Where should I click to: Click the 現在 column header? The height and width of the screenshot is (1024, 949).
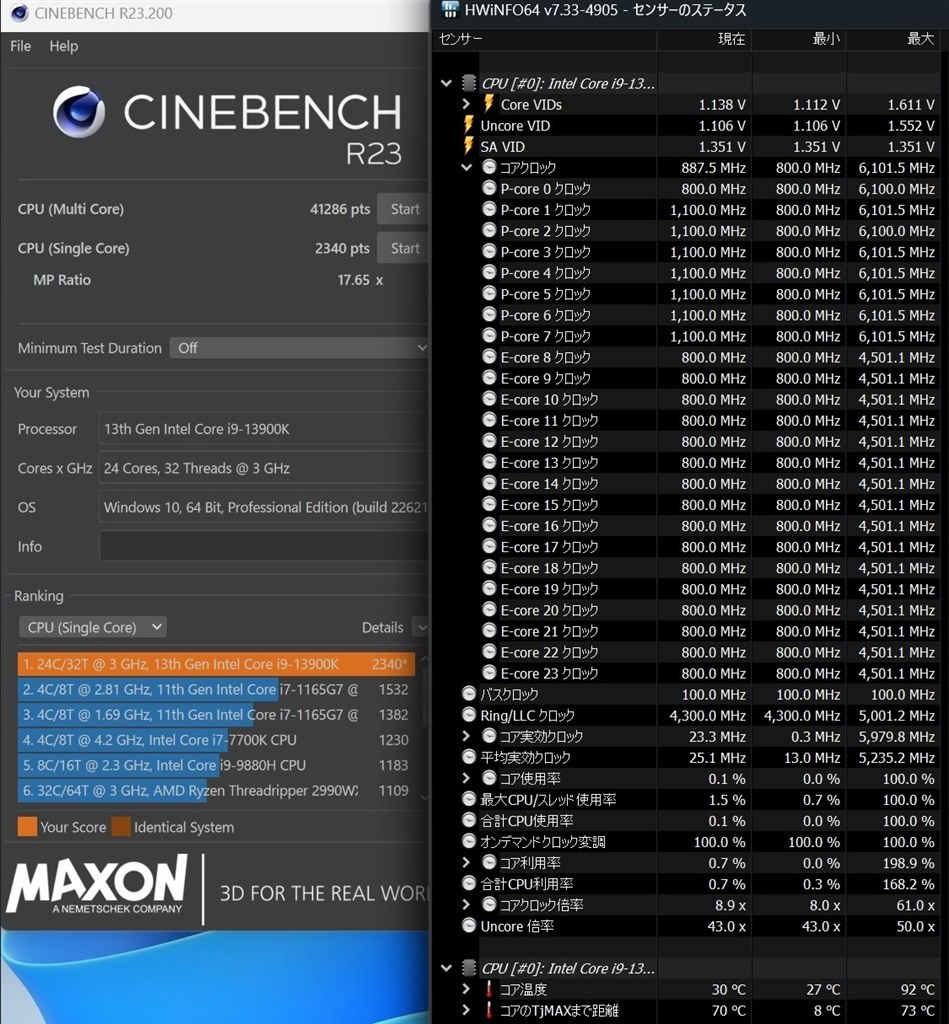pyautogui.click(x=704, y=39)
